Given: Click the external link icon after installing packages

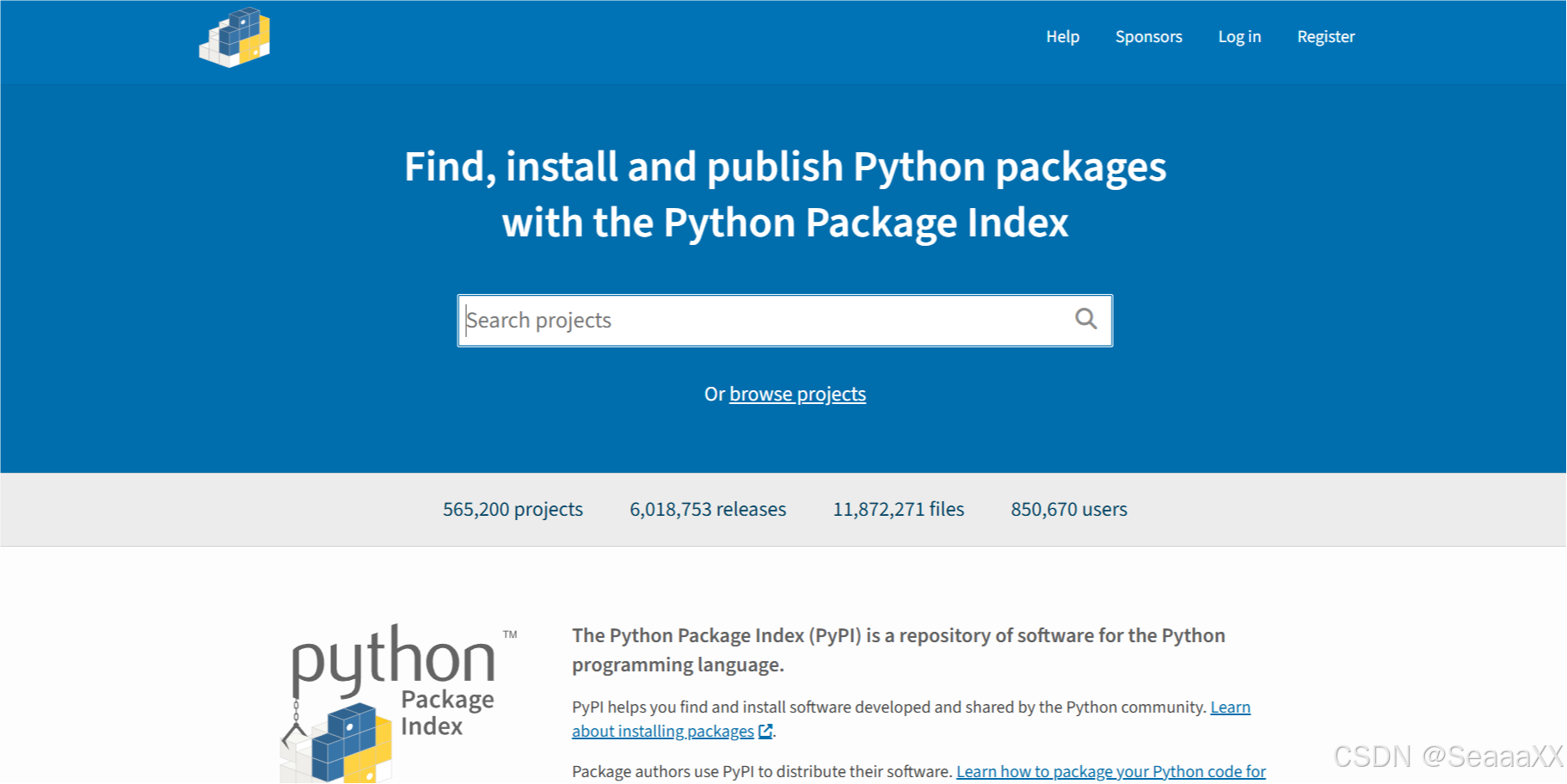Looking at the screenshot, I should 765,731.
